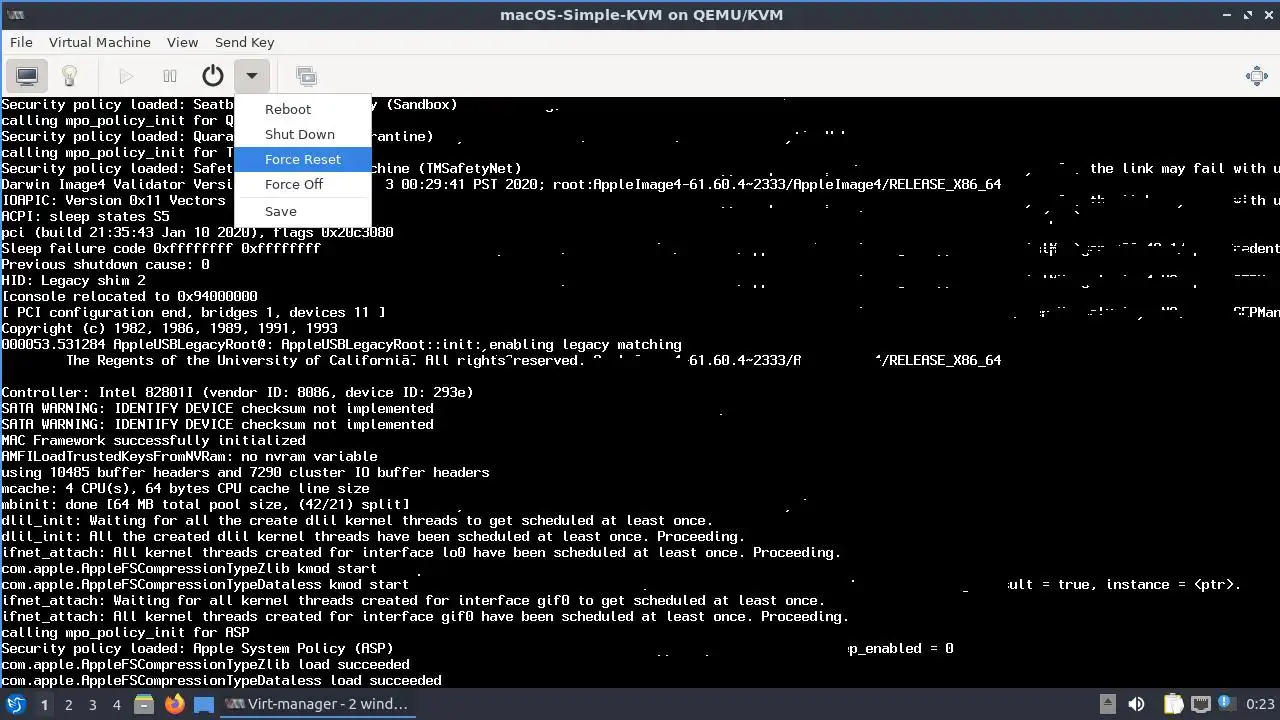This screenshot has height=720, width=1280.
Task: Click the Run virtual machine play button
Action: [x=126, y=76]
